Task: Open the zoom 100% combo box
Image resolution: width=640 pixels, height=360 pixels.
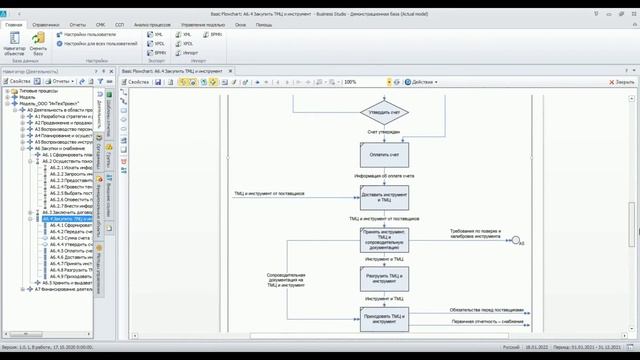Action: coord(367,82)
